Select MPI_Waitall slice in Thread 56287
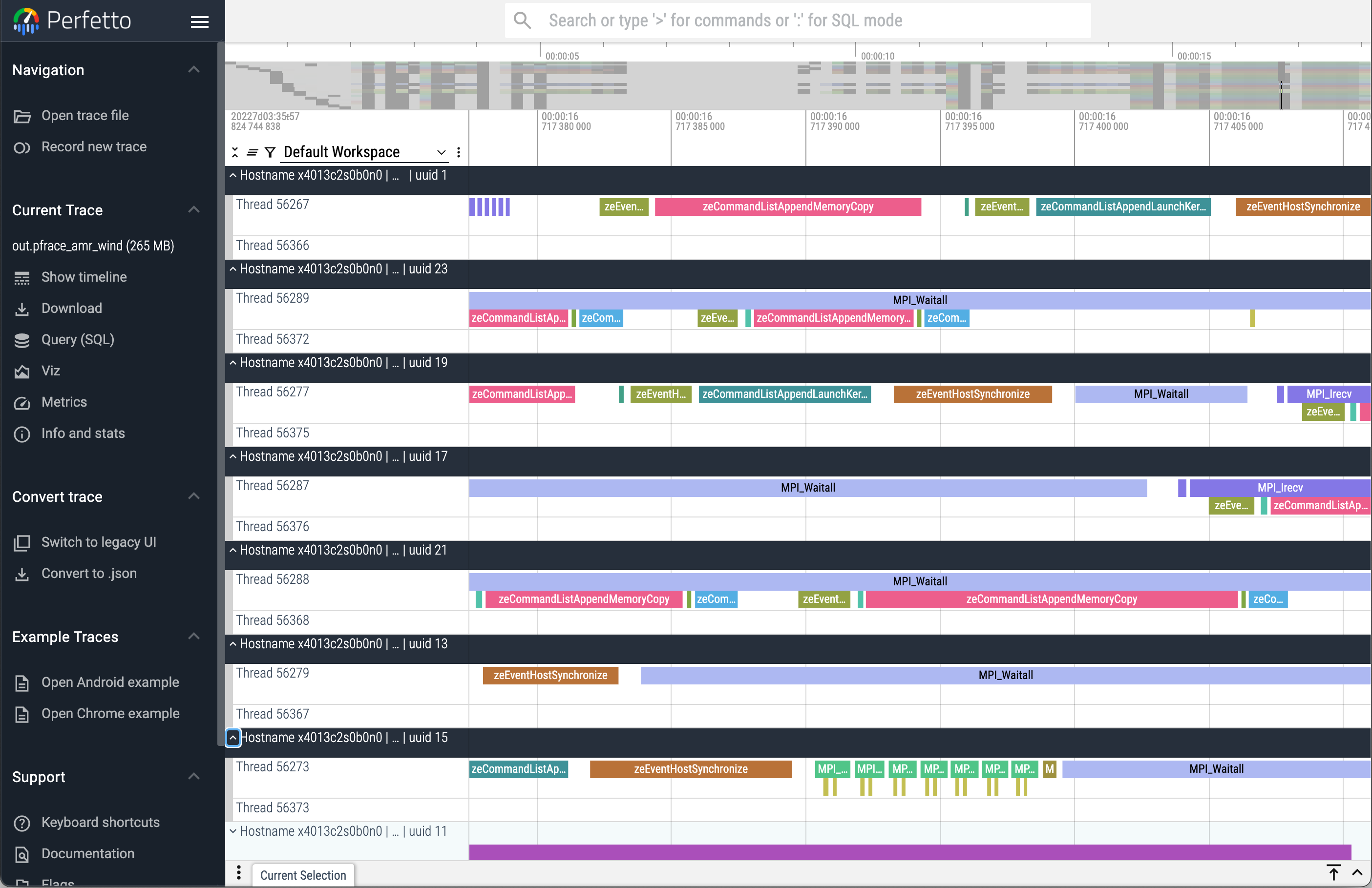Screen dimensions: 1372x888 (808, 488)
